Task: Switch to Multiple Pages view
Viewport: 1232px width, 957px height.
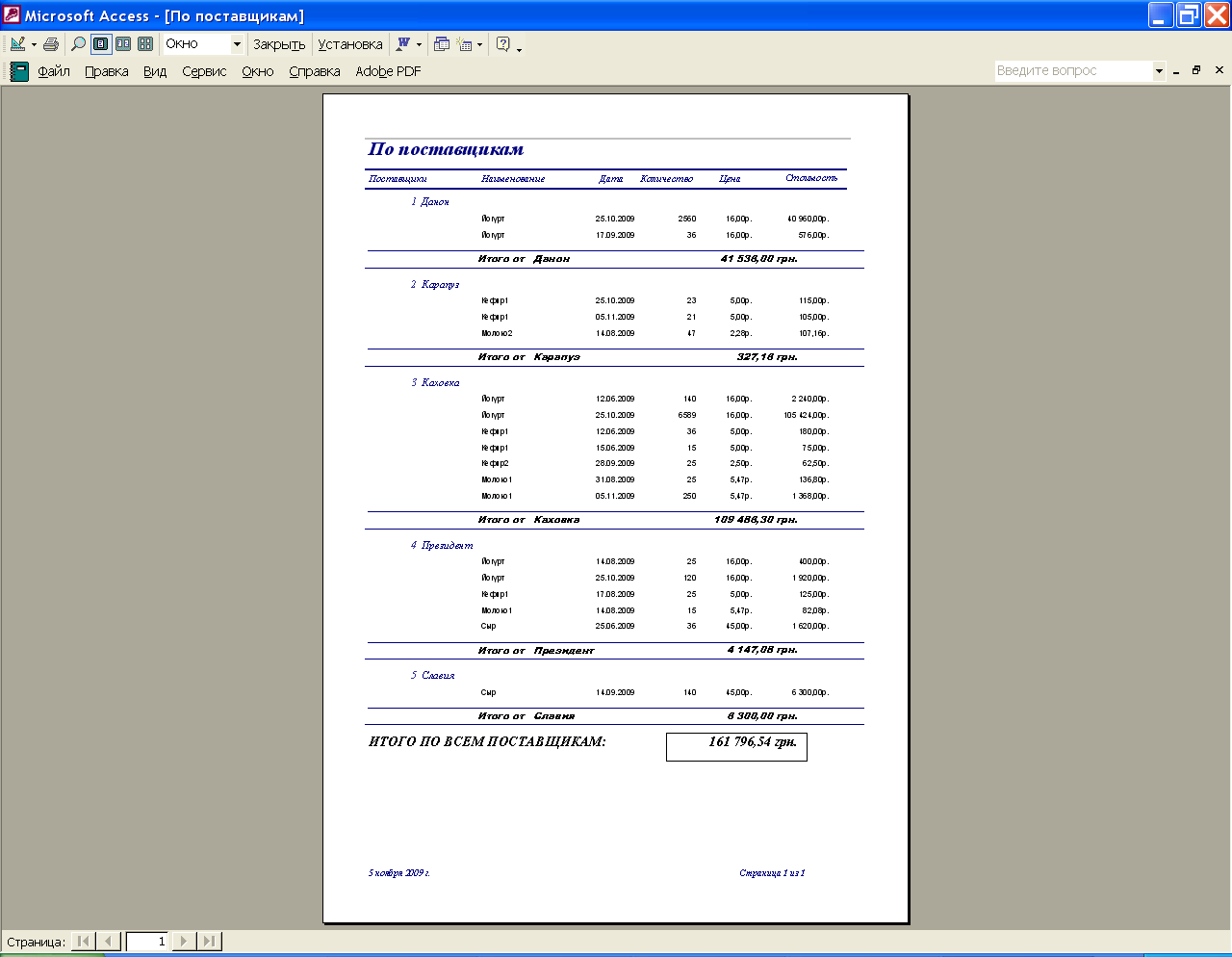Action: click(145, 44)
